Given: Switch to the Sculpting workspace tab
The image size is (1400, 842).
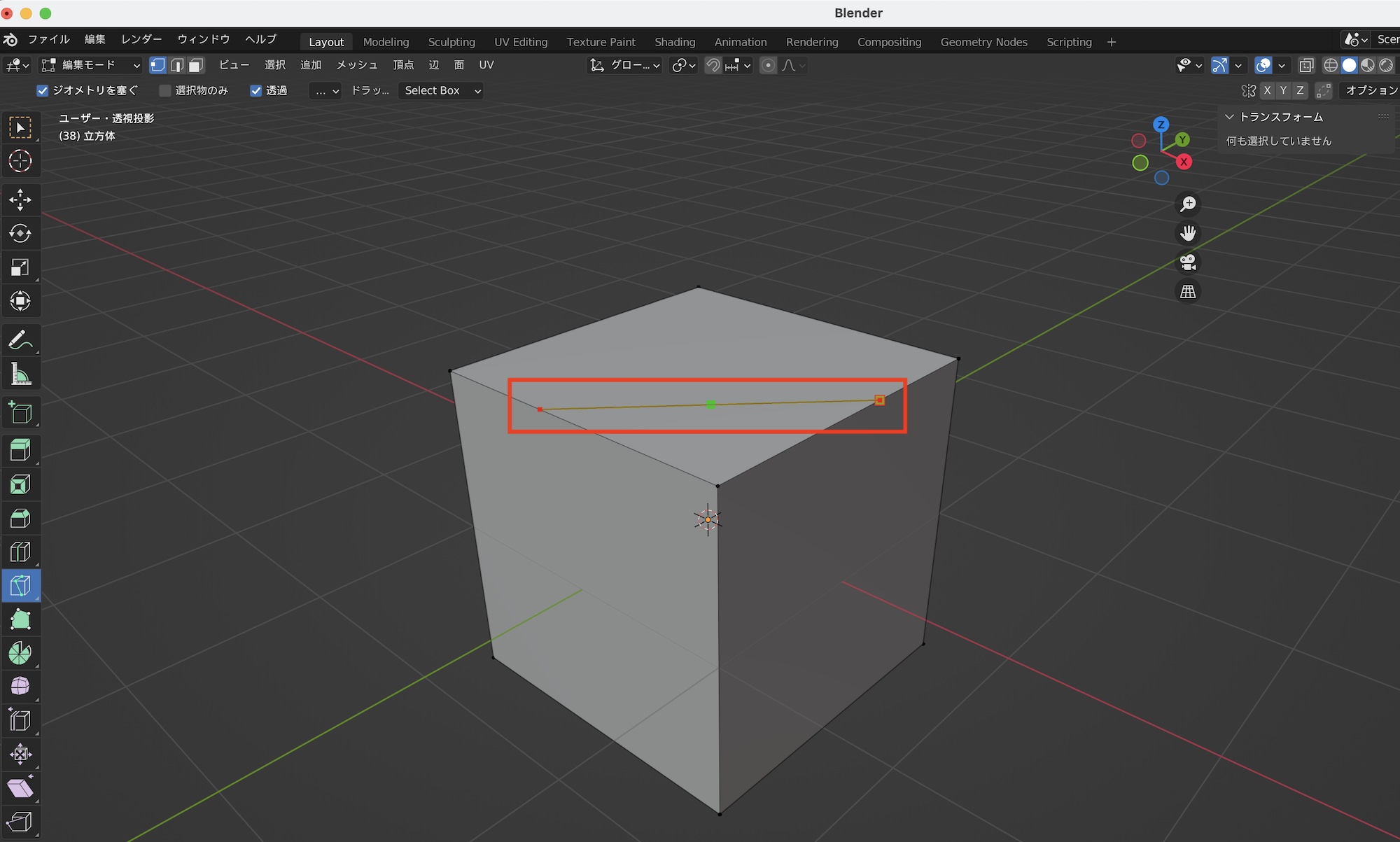Looking at the screenshot, I should 451,42.
